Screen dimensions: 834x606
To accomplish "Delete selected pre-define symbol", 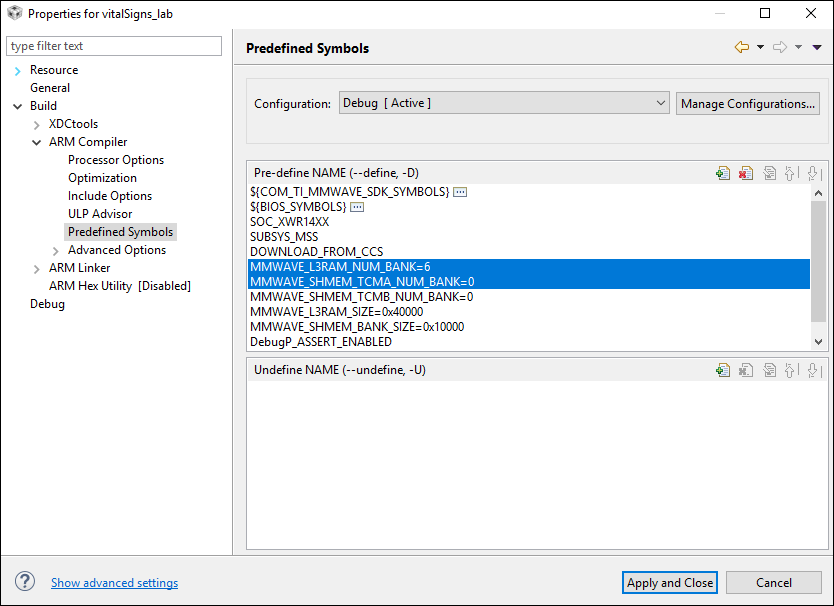I will 746,173.
